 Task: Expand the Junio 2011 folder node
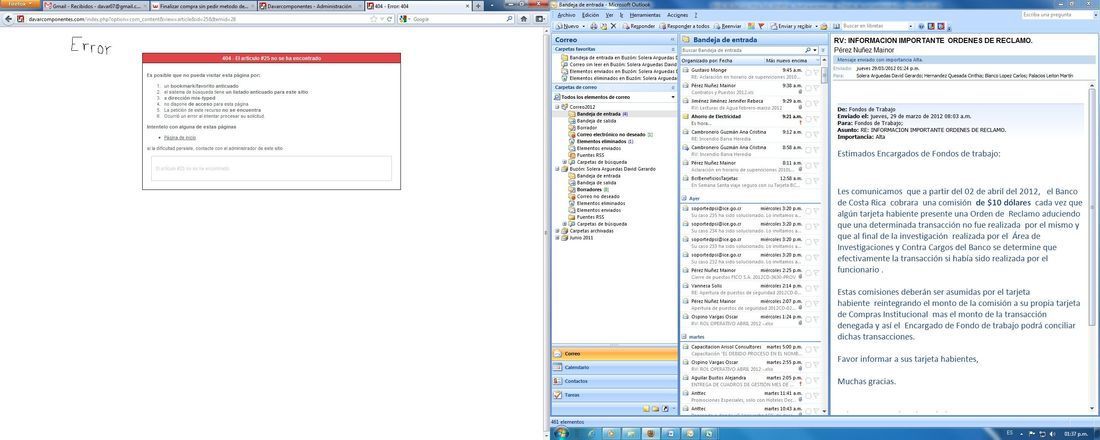coord(557,237)
